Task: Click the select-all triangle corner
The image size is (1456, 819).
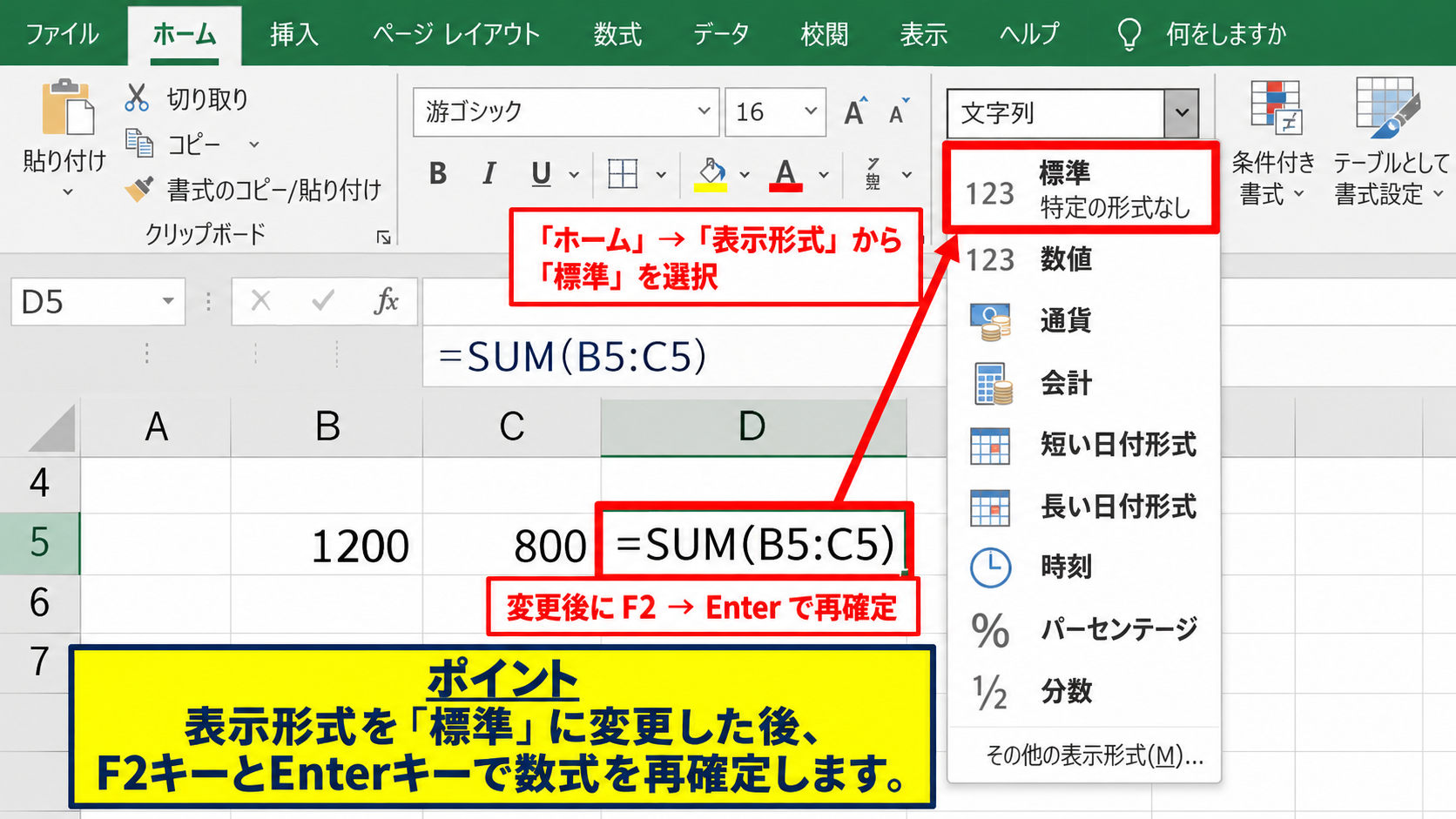Action: click(x=52, y=428)
